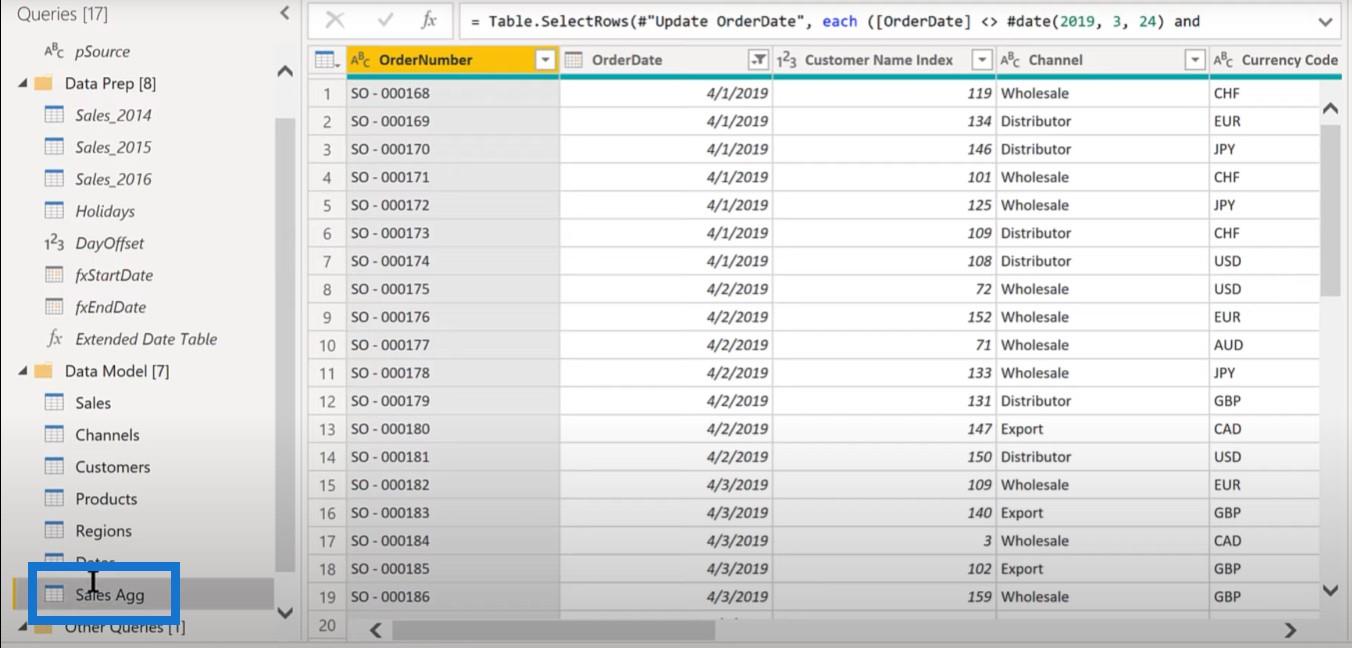This screenshot has width=1352, height=648.
Task: Select the Extended Date Table function
Action: [146, 339]
